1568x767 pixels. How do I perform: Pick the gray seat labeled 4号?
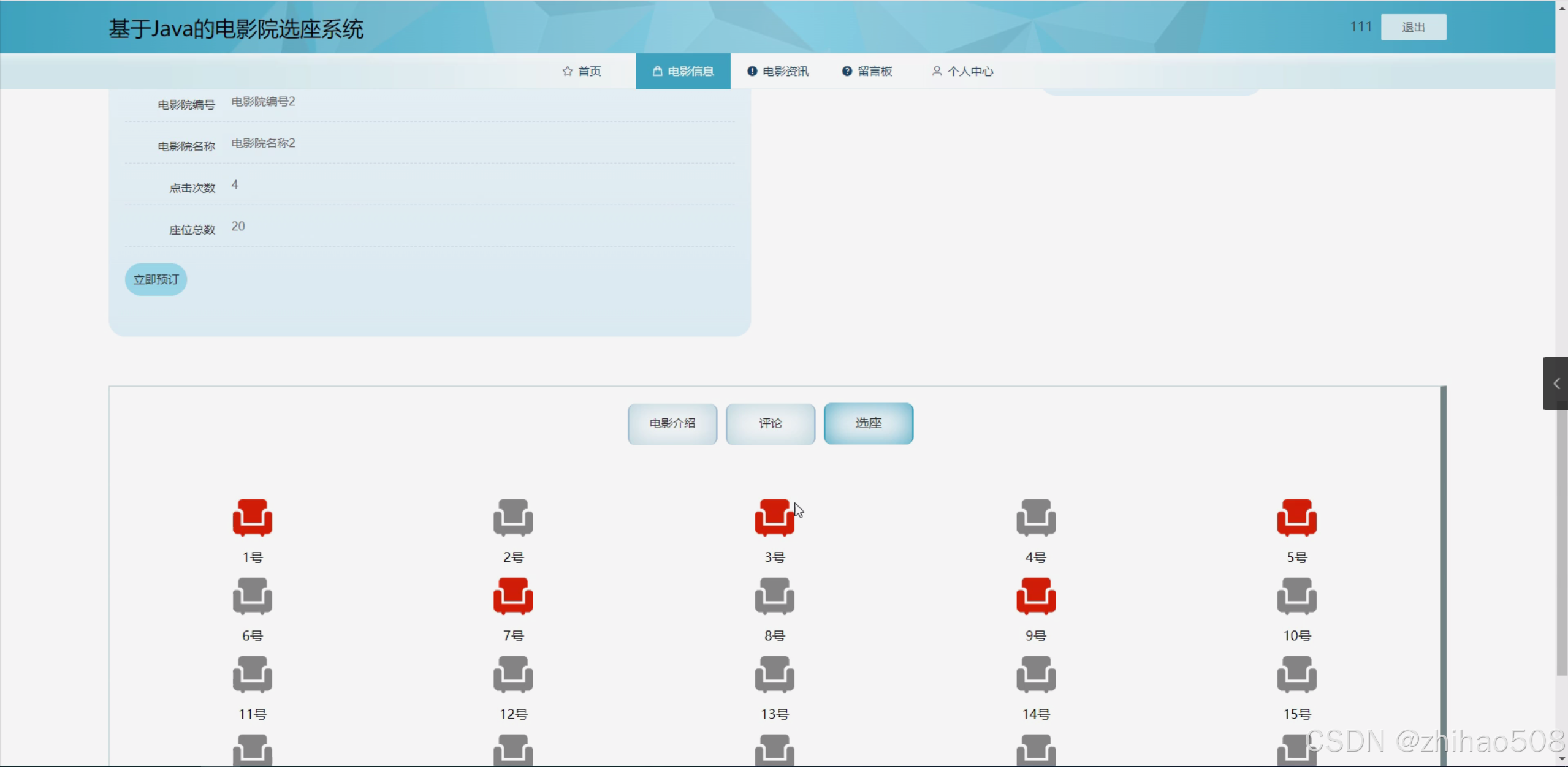point(1036,518)
